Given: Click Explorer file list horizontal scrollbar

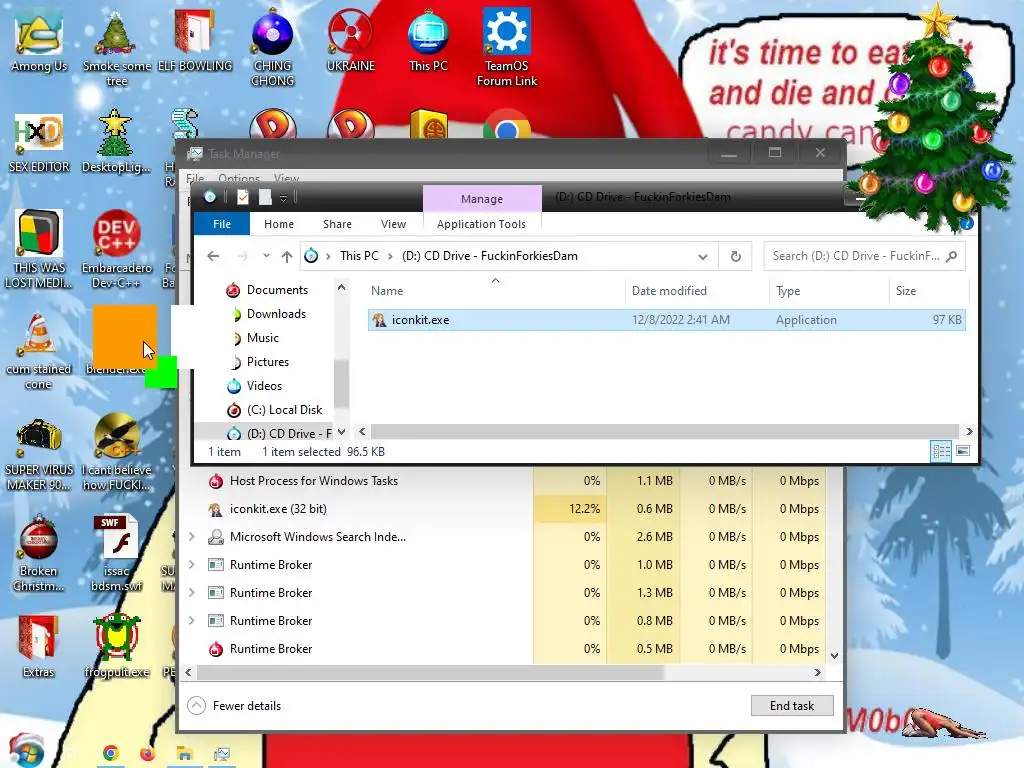Looking at the screenshot, I should pyautogui.click(x=665, y=432).
